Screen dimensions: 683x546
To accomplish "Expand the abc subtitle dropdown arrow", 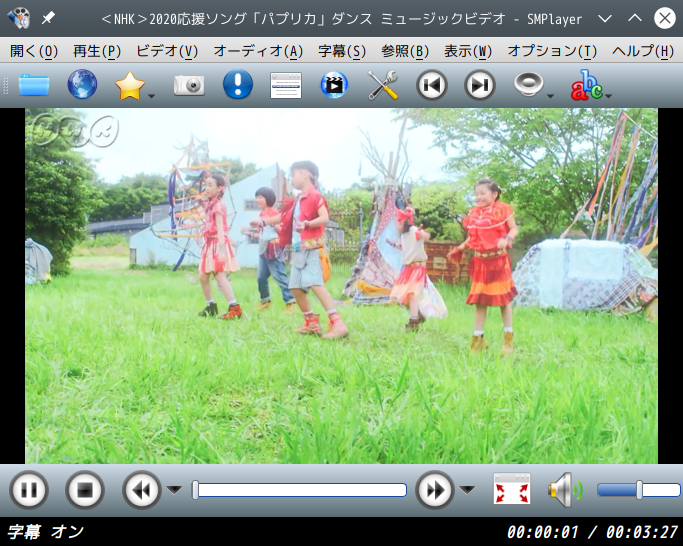I will (609, 96).
